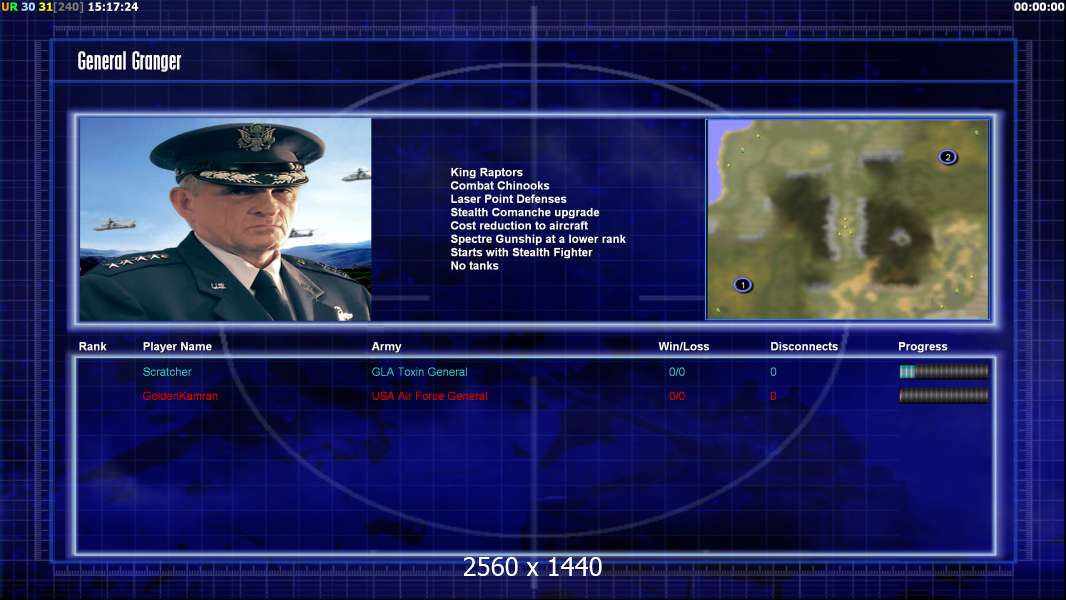Select player name GoldenKamran
1066x600 pixels.
coord(180,396)
